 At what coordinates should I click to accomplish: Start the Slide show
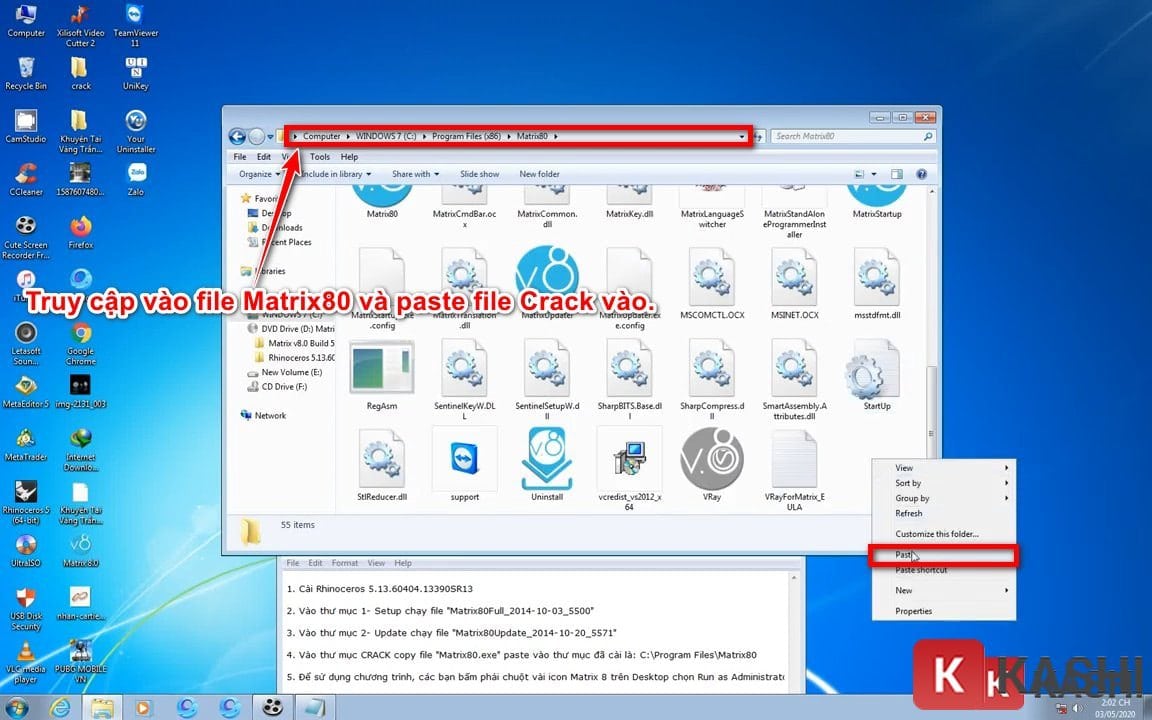click(479, 173)
